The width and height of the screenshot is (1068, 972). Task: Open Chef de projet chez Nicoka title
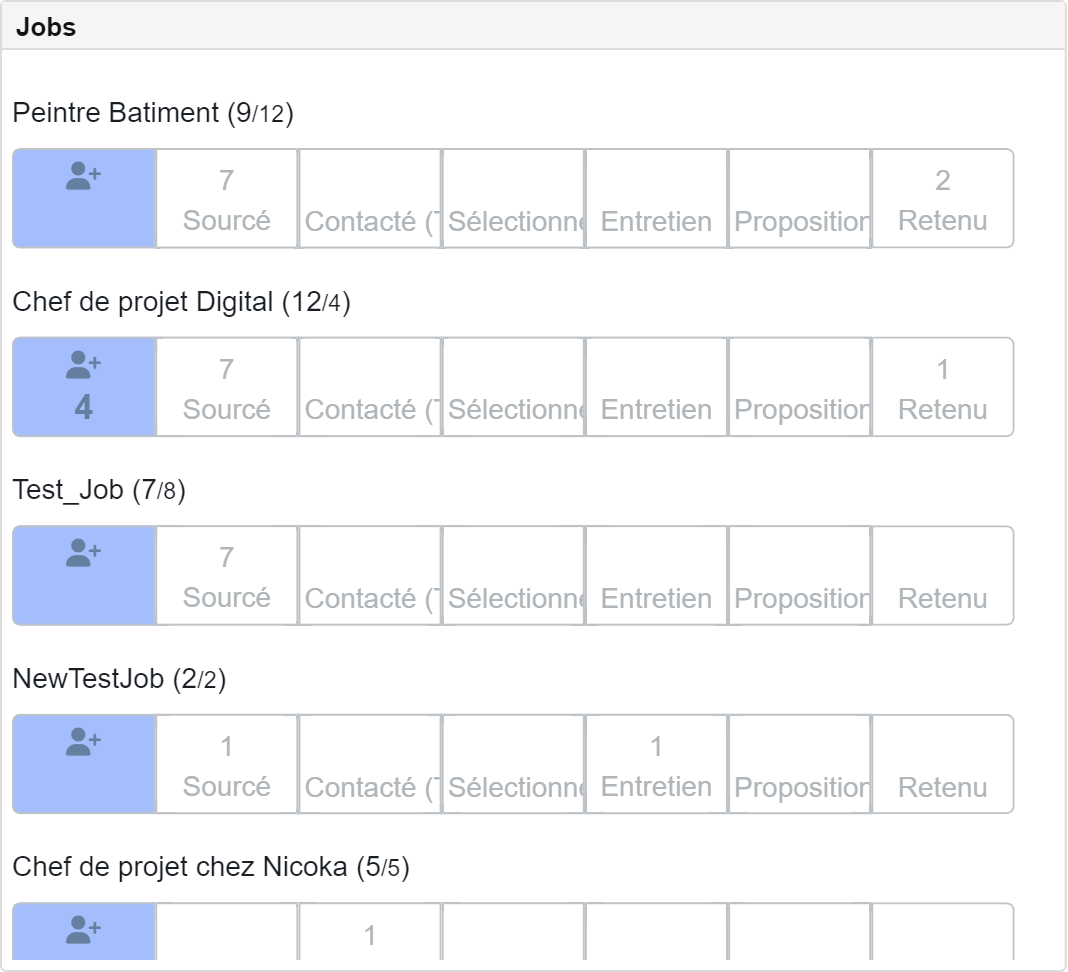211,867
